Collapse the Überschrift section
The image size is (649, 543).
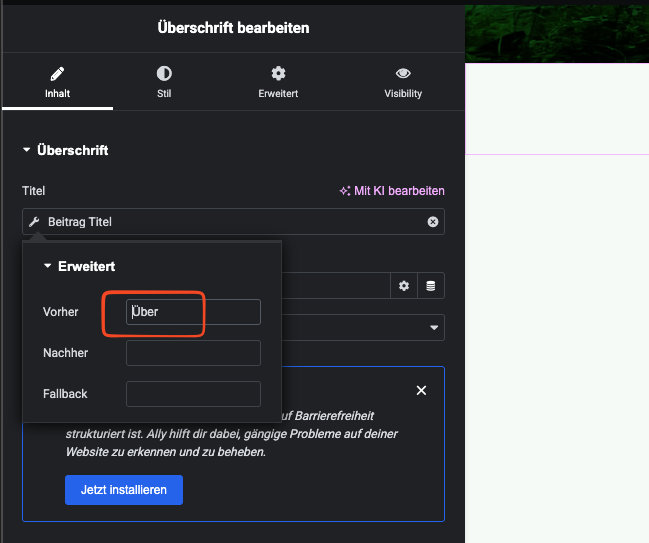click(x=27, y=151)
